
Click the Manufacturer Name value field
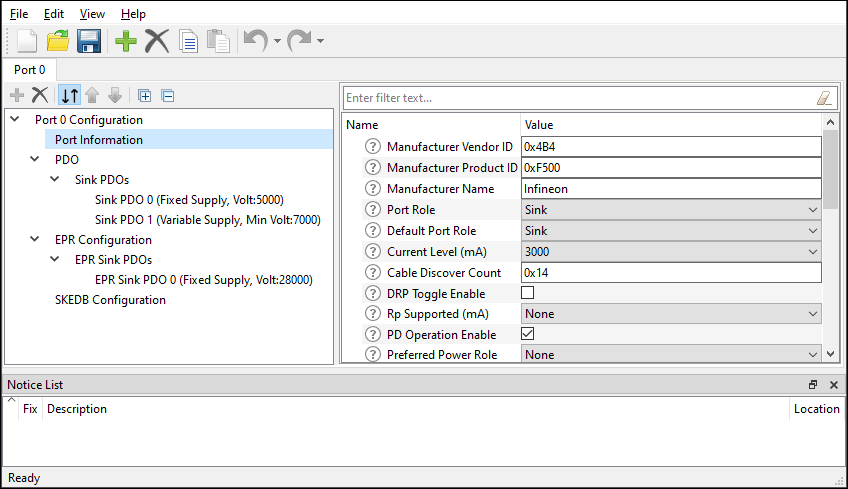[x=671, y=188]
